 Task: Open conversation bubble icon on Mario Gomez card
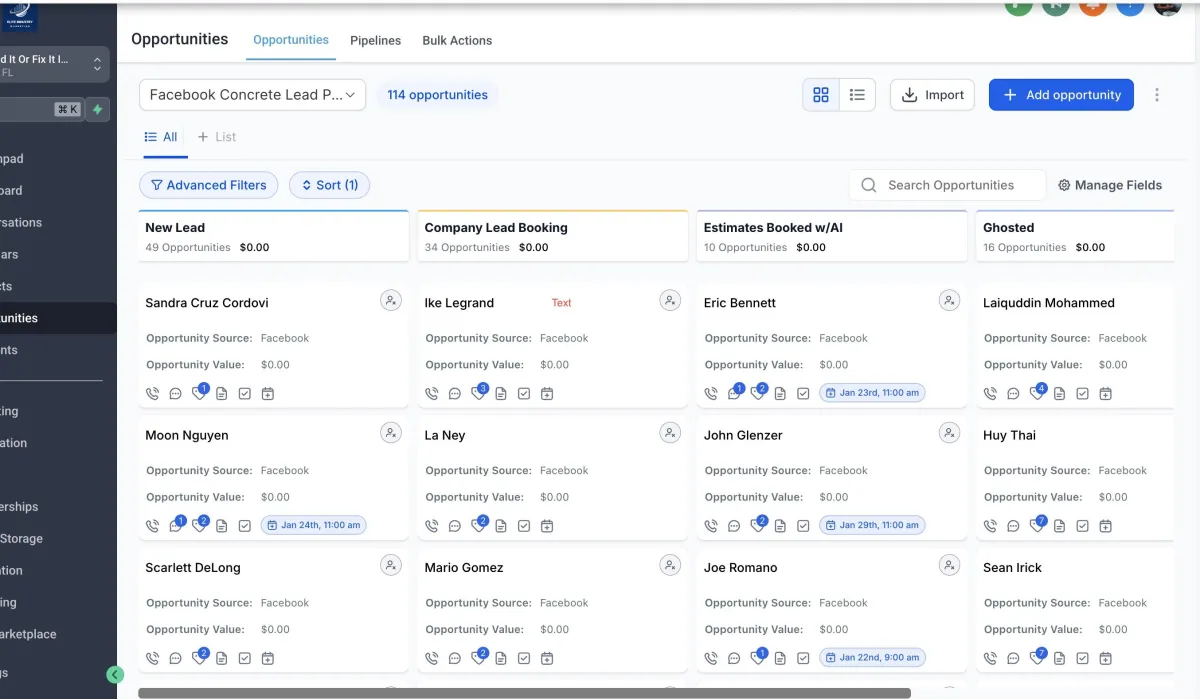coord(455,658)
